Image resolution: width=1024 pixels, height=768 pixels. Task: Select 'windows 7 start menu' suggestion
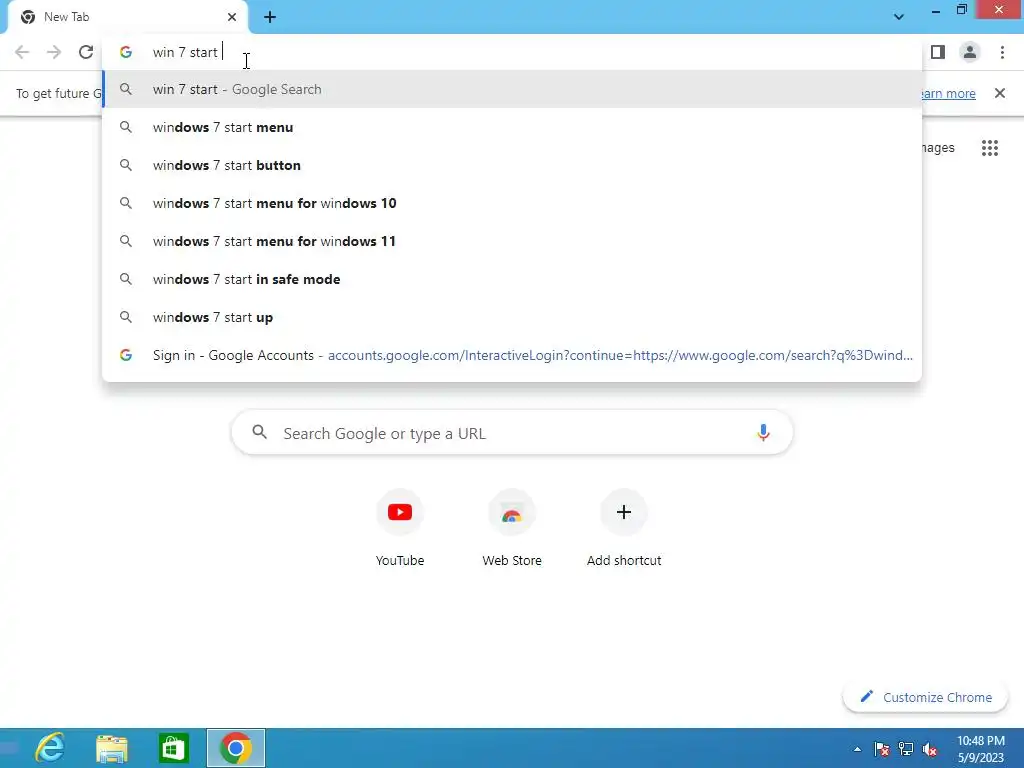(x=512, y=127)
